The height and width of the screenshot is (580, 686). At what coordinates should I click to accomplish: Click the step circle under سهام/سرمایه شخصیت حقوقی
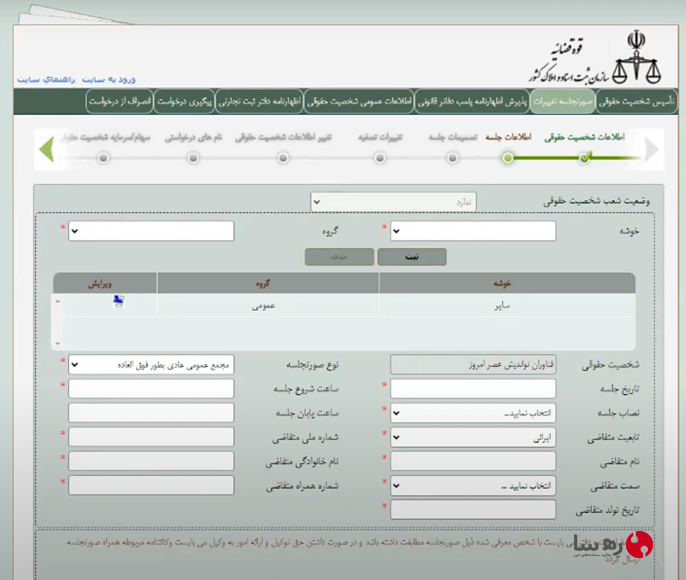[103, 157]
